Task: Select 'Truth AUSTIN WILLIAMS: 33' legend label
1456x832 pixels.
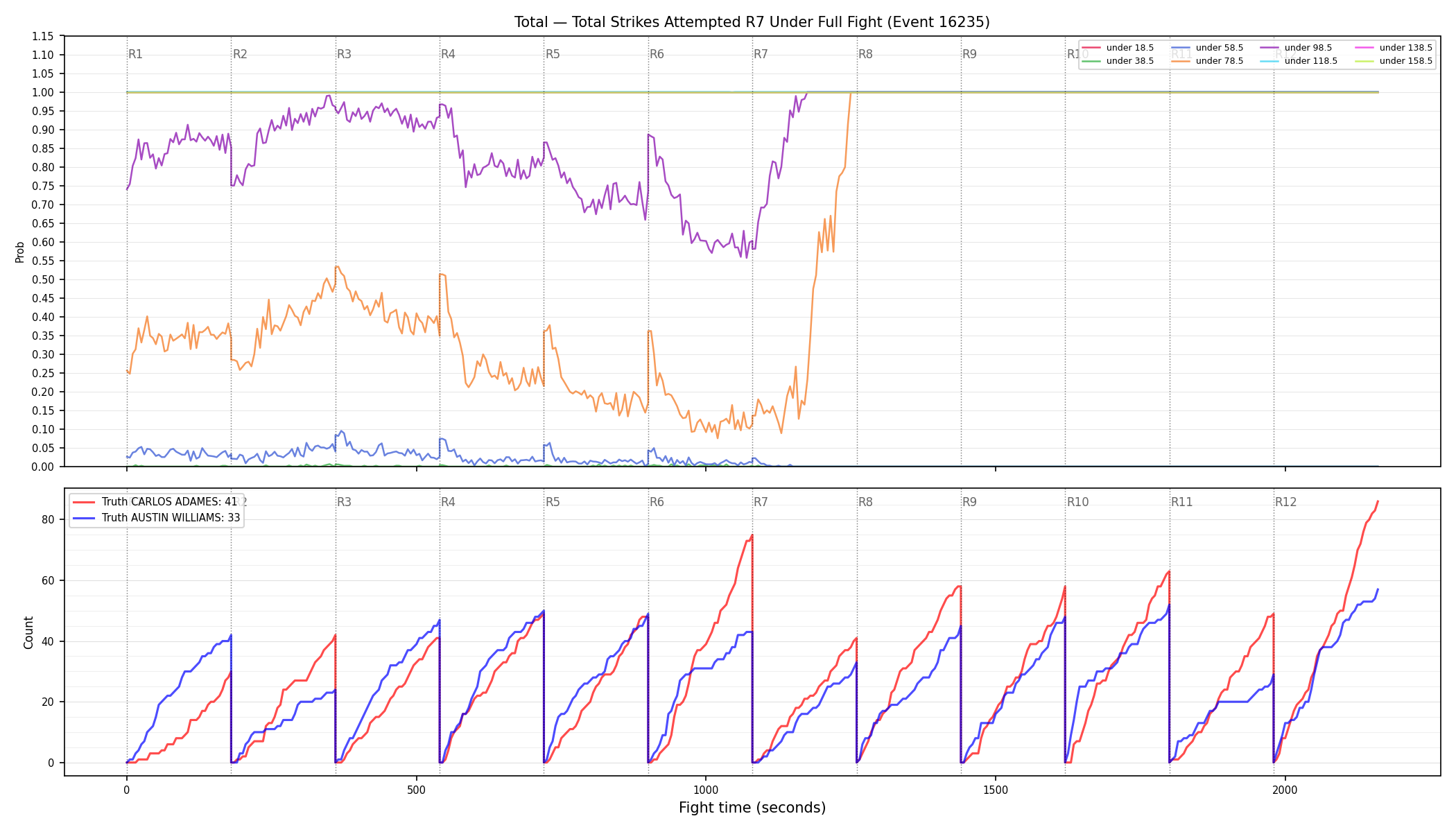Action: [x=171, y=518]
